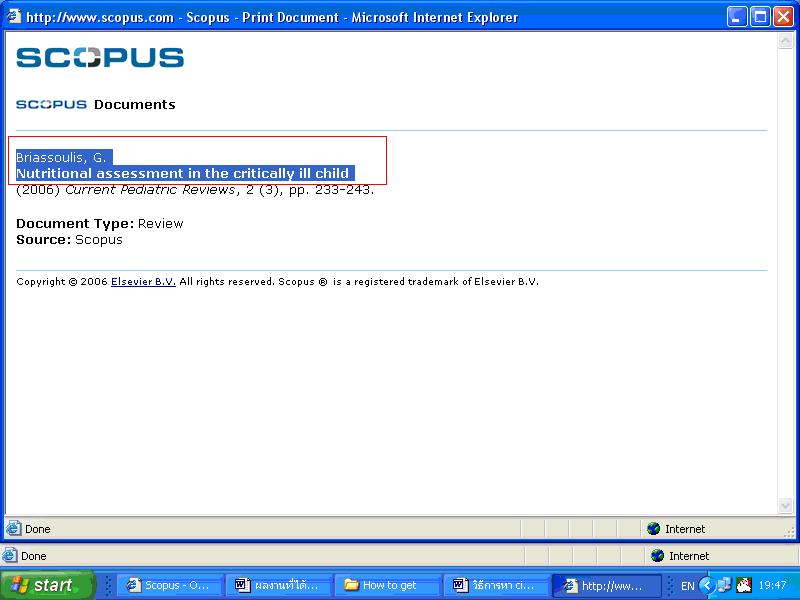Switch to the Scopus - O... taskbar window

click(170, 585)
